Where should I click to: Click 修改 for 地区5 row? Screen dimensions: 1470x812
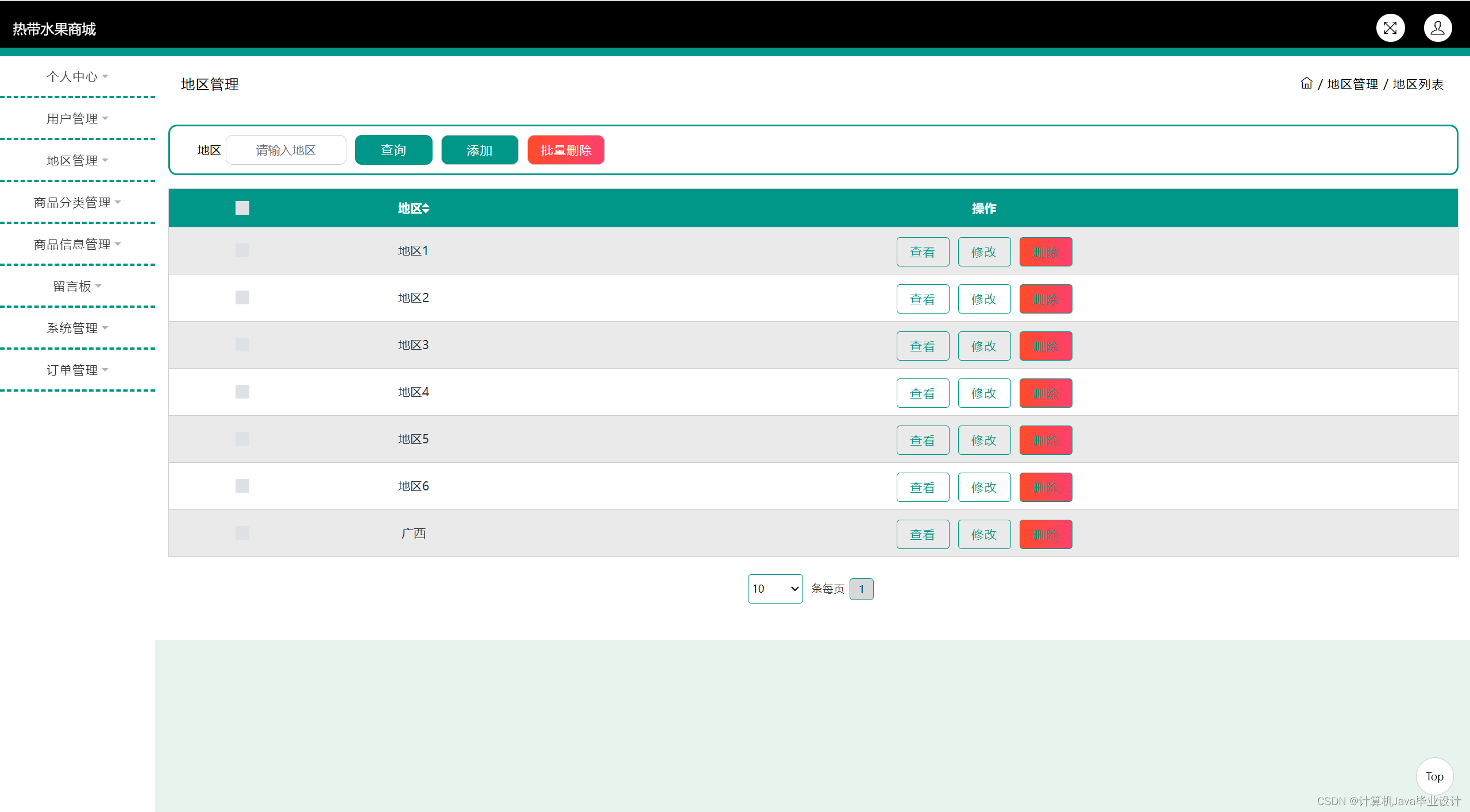[x=983, y=440]
